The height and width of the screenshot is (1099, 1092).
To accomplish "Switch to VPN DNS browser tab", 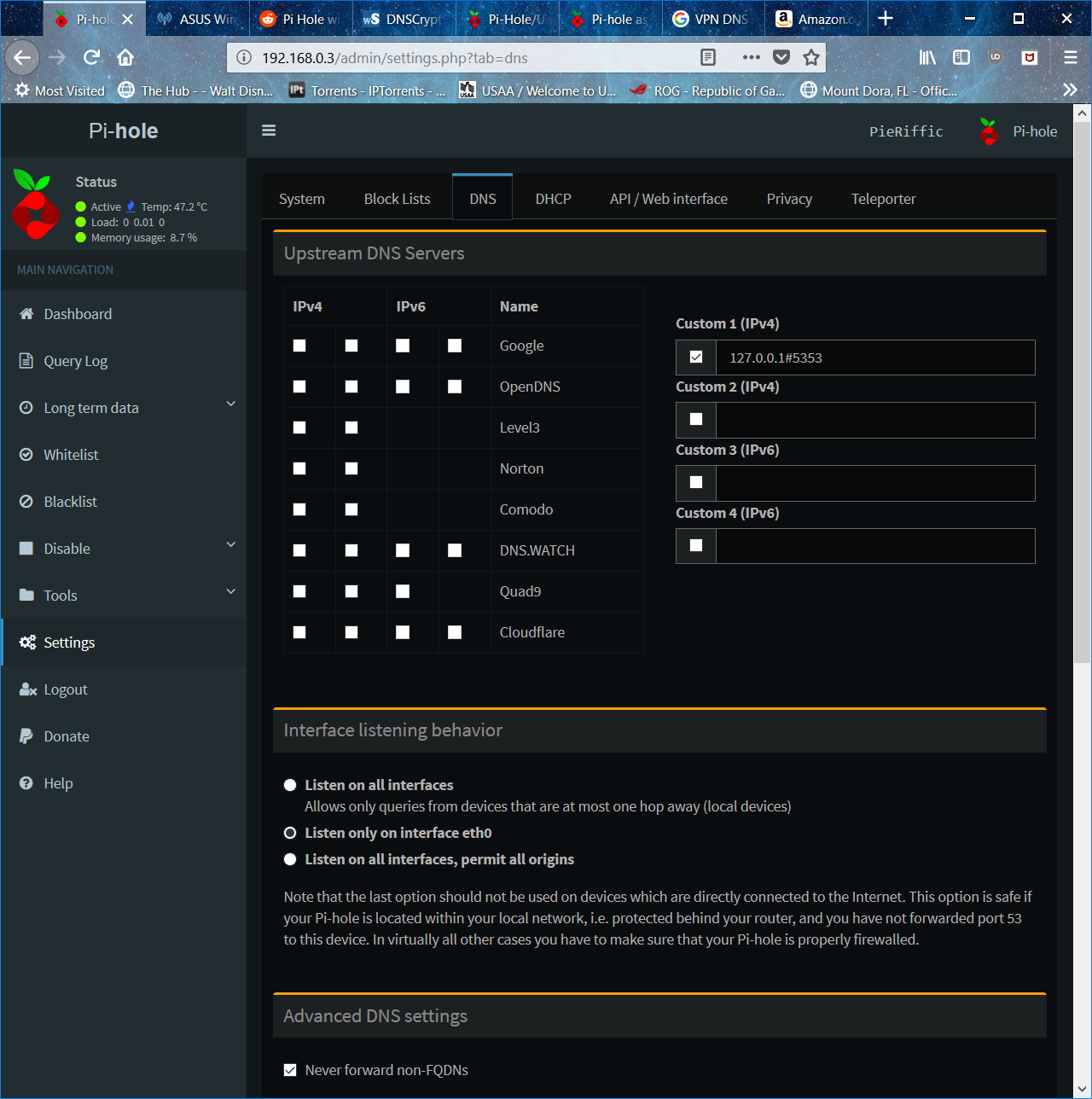I will [712, 18].
